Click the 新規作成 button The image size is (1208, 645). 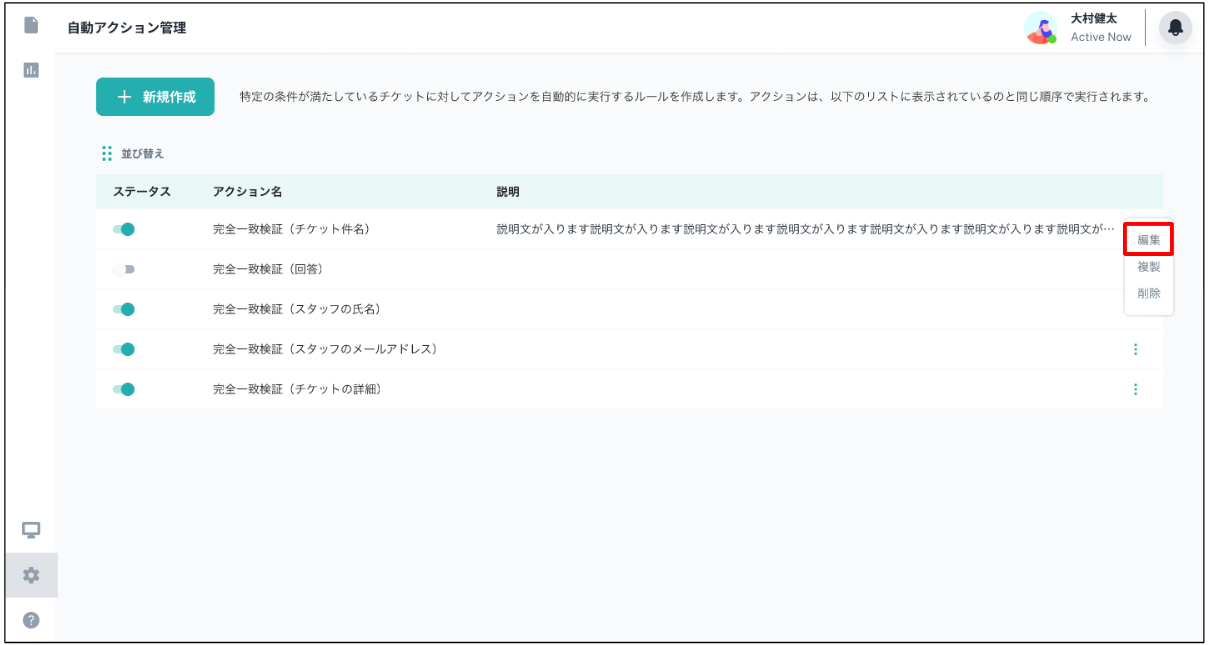(155, 97)
